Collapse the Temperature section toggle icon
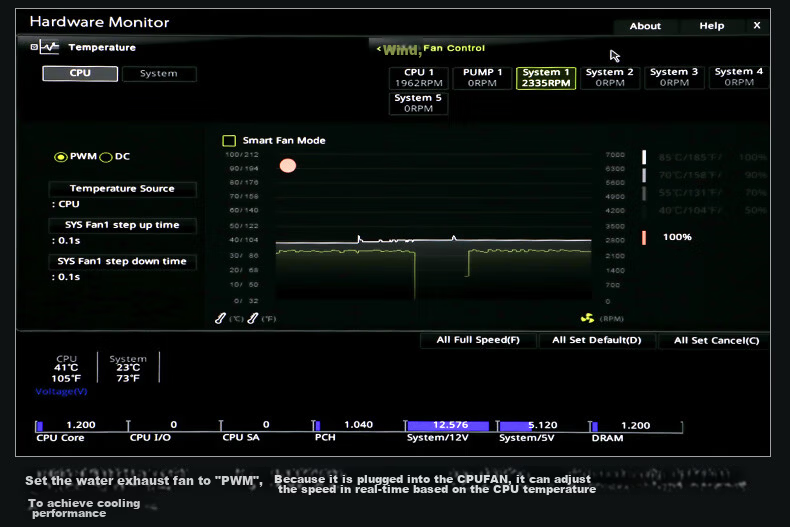Image resolution: width=790 pixels, height=527 pixels. [34, 47]
